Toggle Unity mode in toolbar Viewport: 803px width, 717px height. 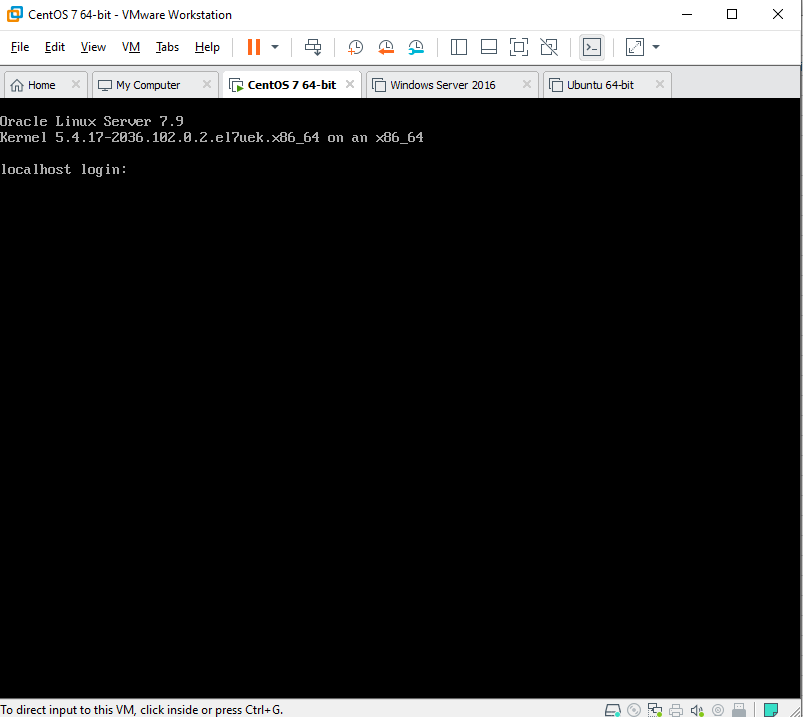point(548,47)
